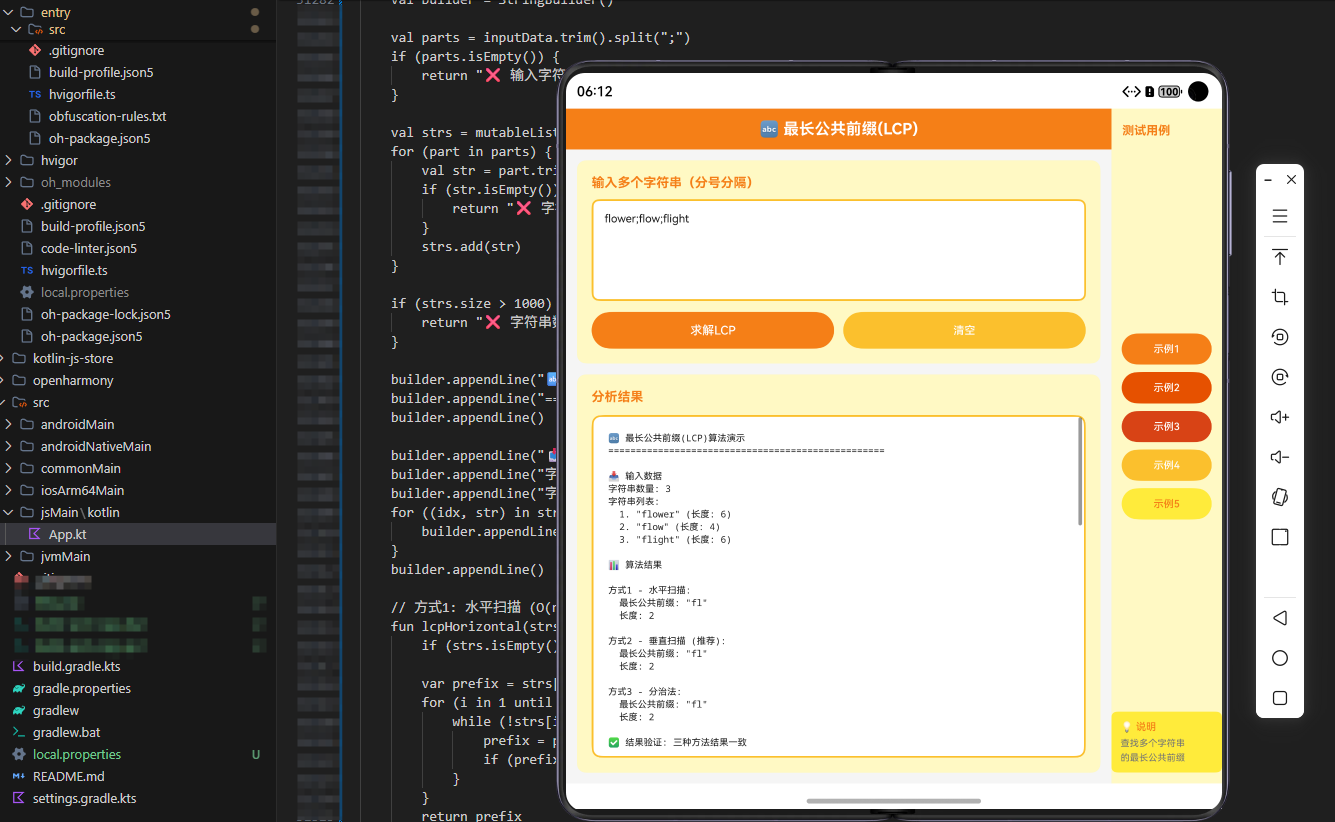Click the Kotlin icon beside build.gradle.kts
This screenshot has width=1335, height=822.
18,666
